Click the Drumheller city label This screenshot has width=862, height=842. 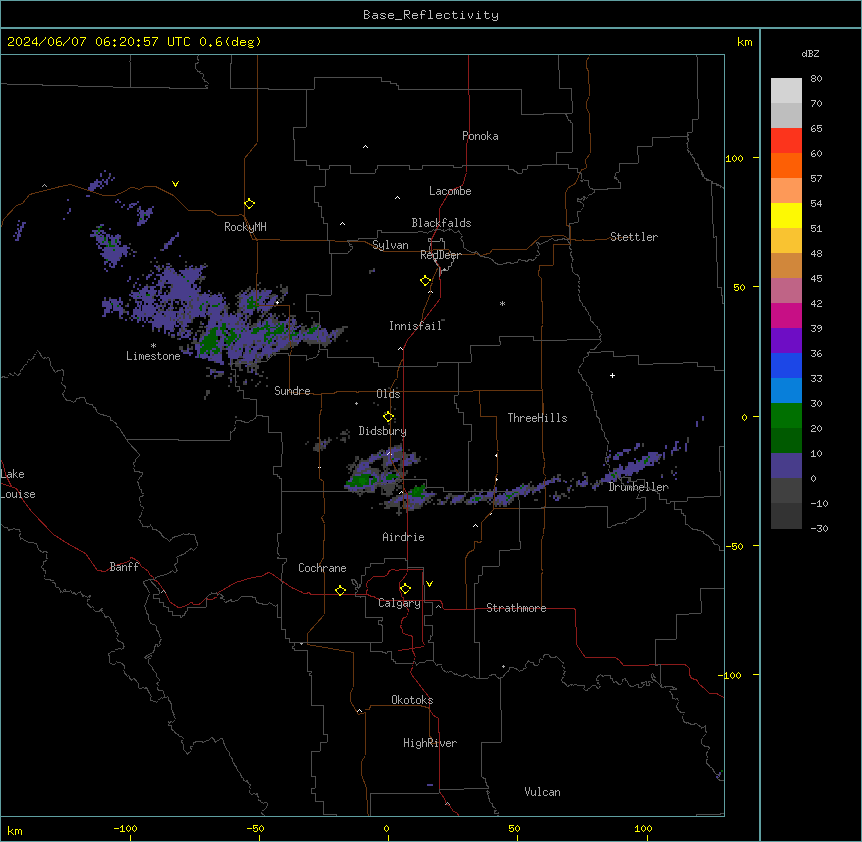[638, 487]
